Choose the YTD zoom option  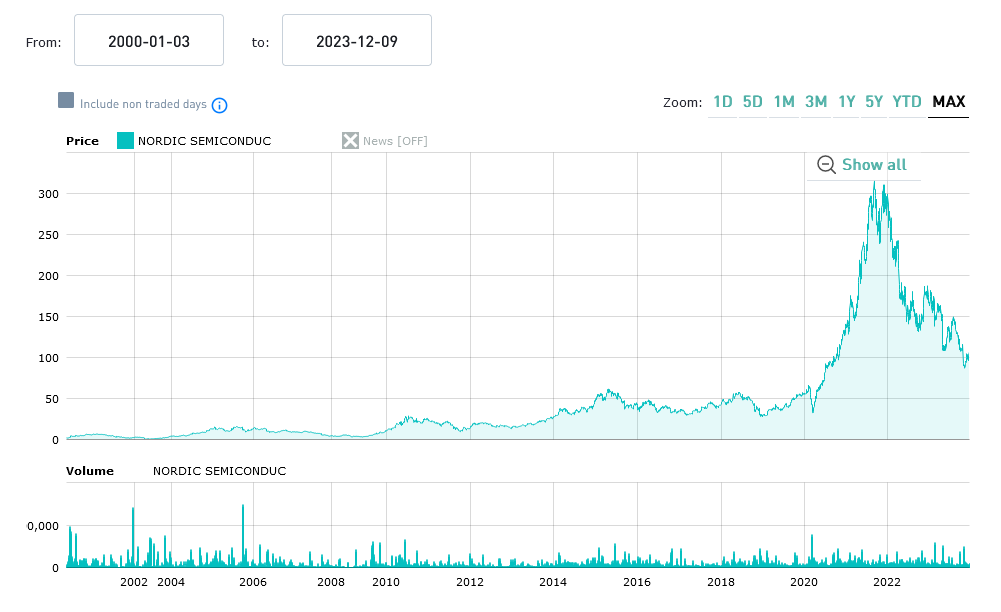pos(907,102)
